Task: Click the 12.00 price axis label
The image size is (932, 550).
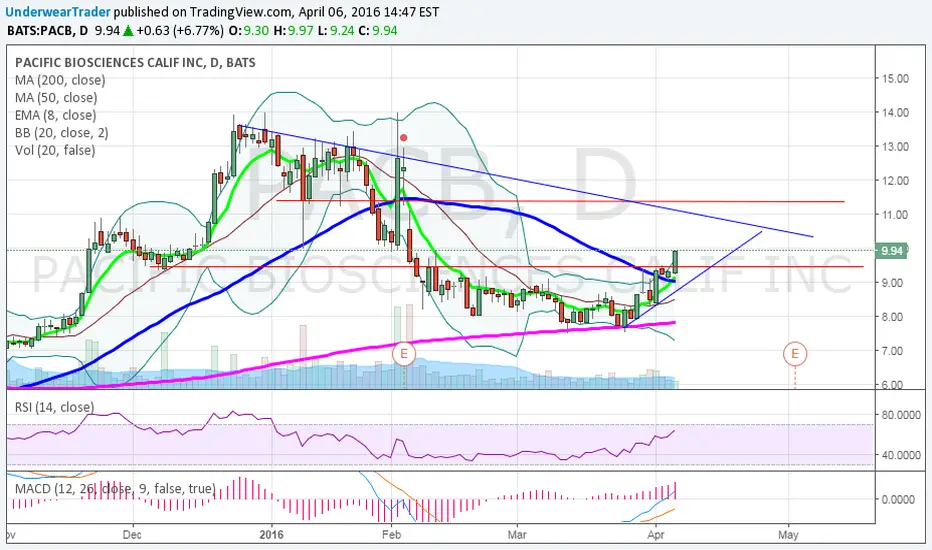Action: 895,181
